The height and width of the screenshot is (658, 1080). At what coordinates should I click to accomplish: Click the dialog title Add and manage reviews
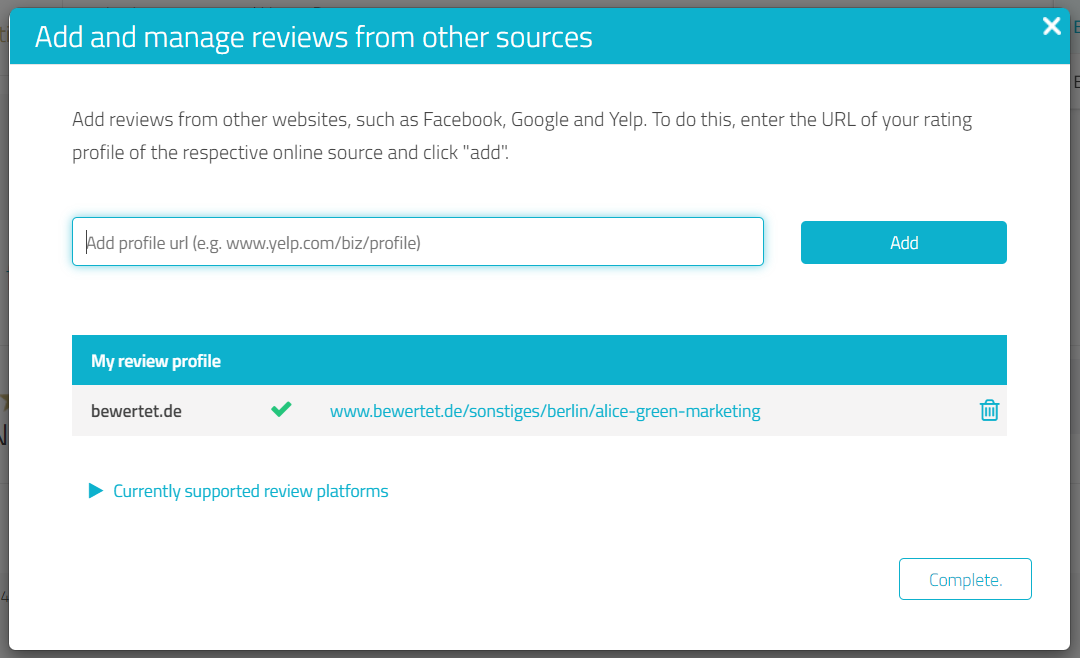pos(313,37)
